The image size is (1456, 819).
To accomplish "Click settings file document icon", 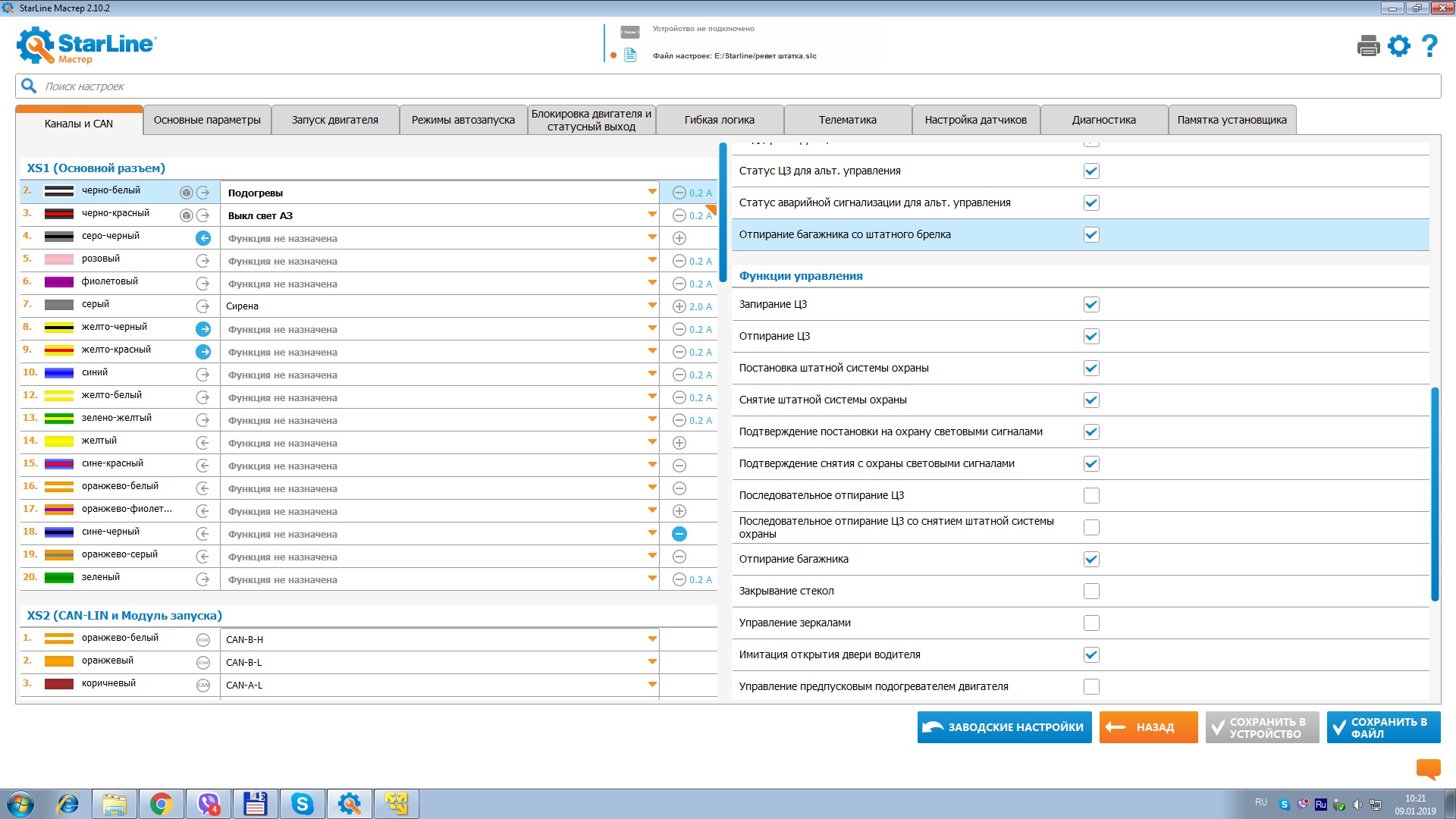I will [x=630, y=55].
